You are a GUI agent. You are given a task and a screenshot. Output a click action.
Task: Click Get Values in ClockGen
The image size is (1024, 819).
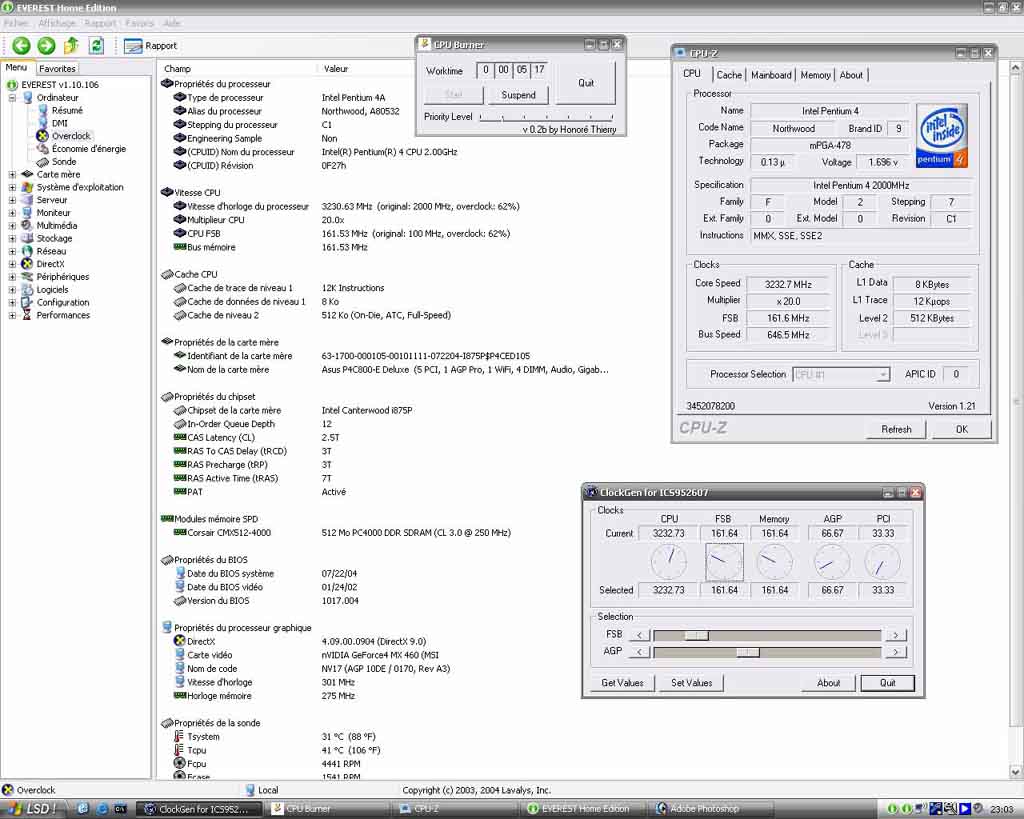pyautogui.click(x=622, y=682)
